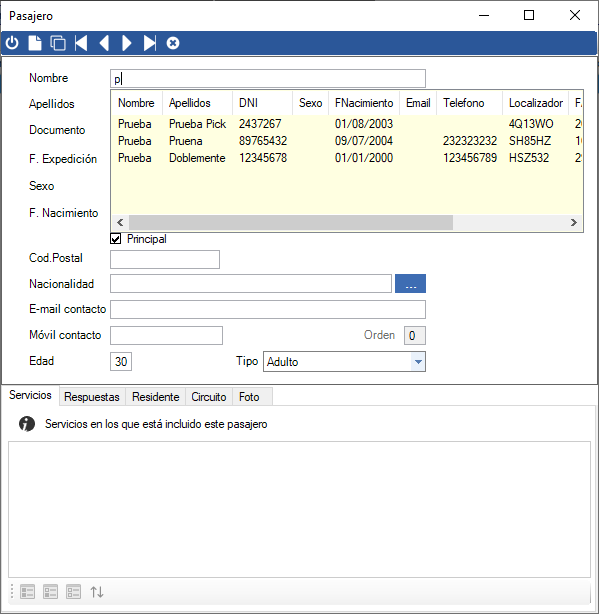The width and height of the screenshot is (599, 614).
Task: Click localizador 4Q13WO
Action: 531,124
